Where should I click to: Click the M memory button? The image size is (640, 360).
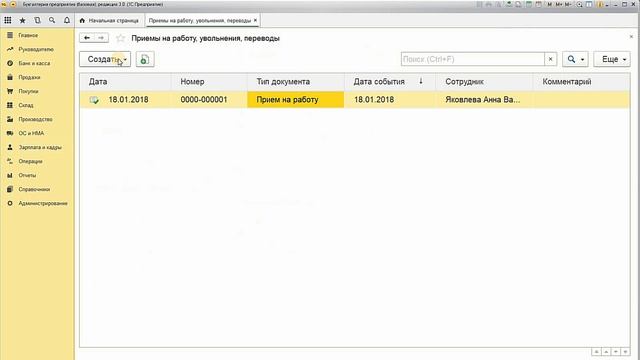[549, 4]
